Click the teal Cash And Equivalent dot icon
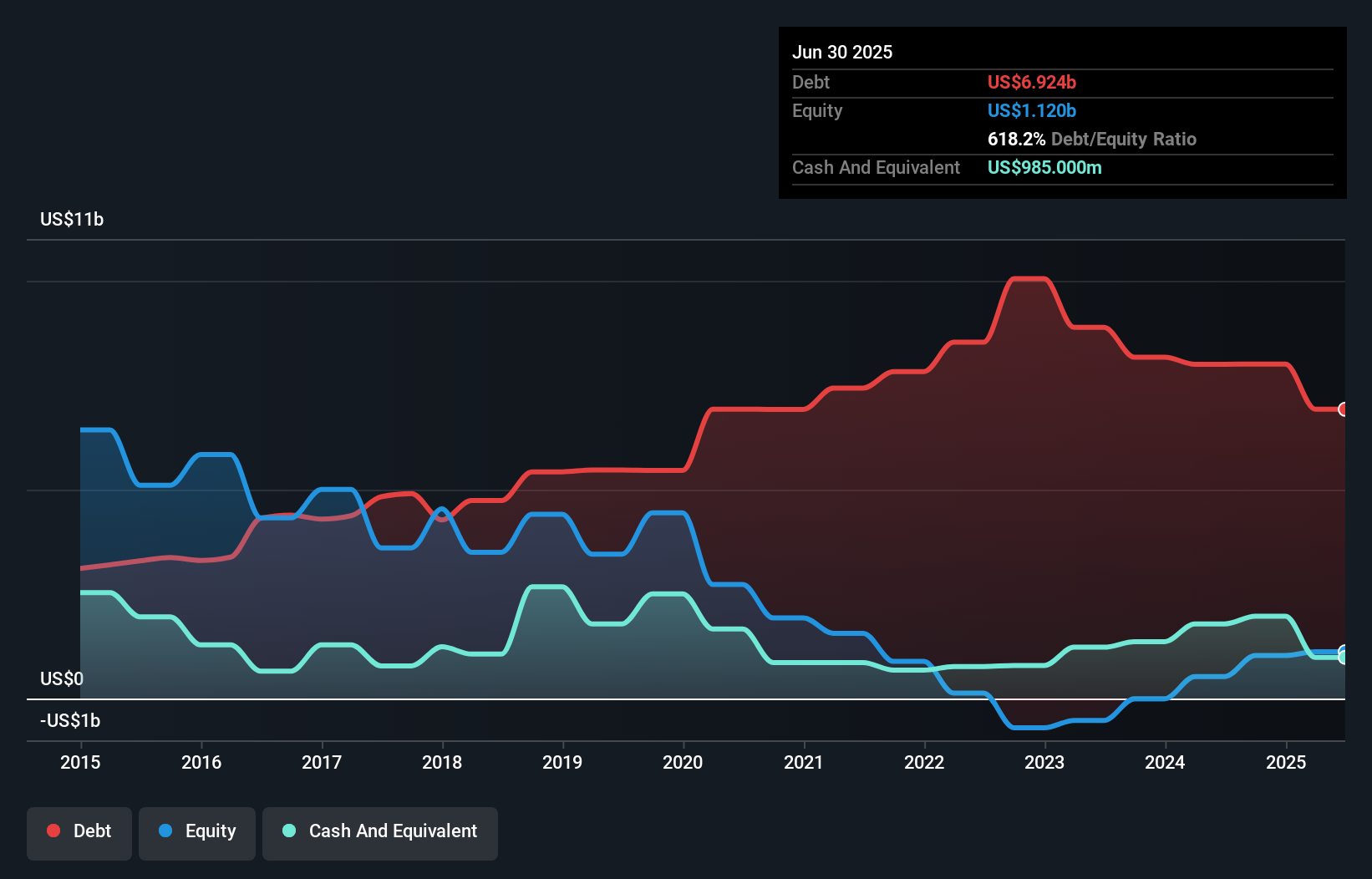This screenshot has width=1372, height=879. tap(288, 831)
